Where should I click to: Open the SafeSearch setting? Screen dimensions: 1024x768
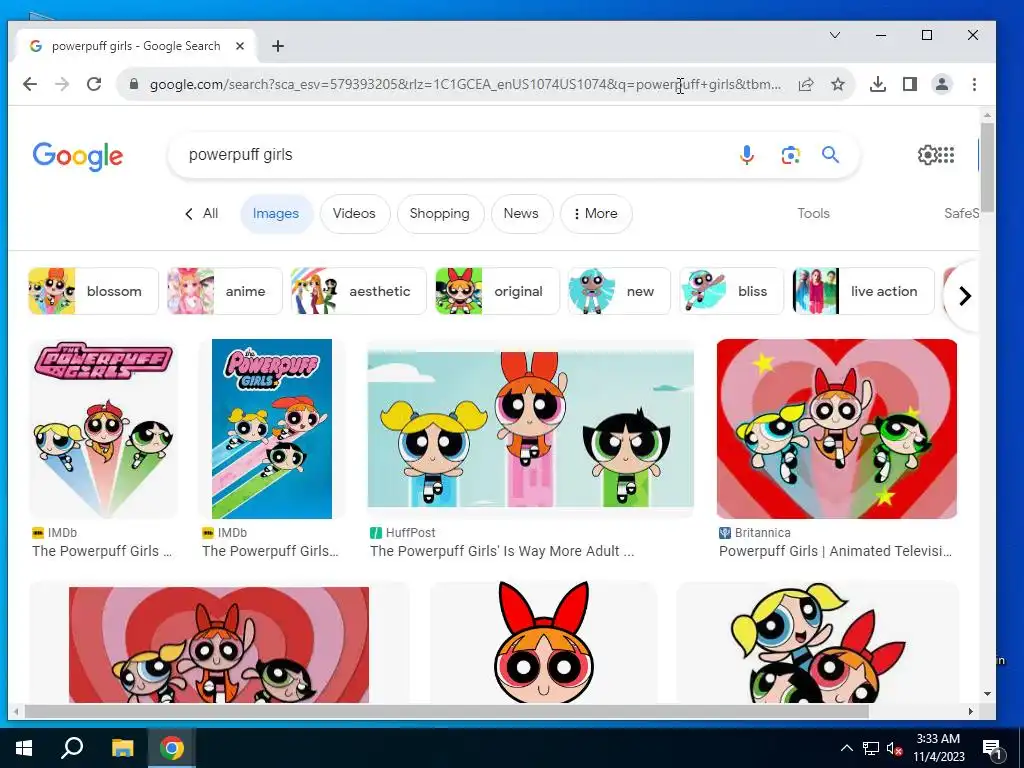961,214
